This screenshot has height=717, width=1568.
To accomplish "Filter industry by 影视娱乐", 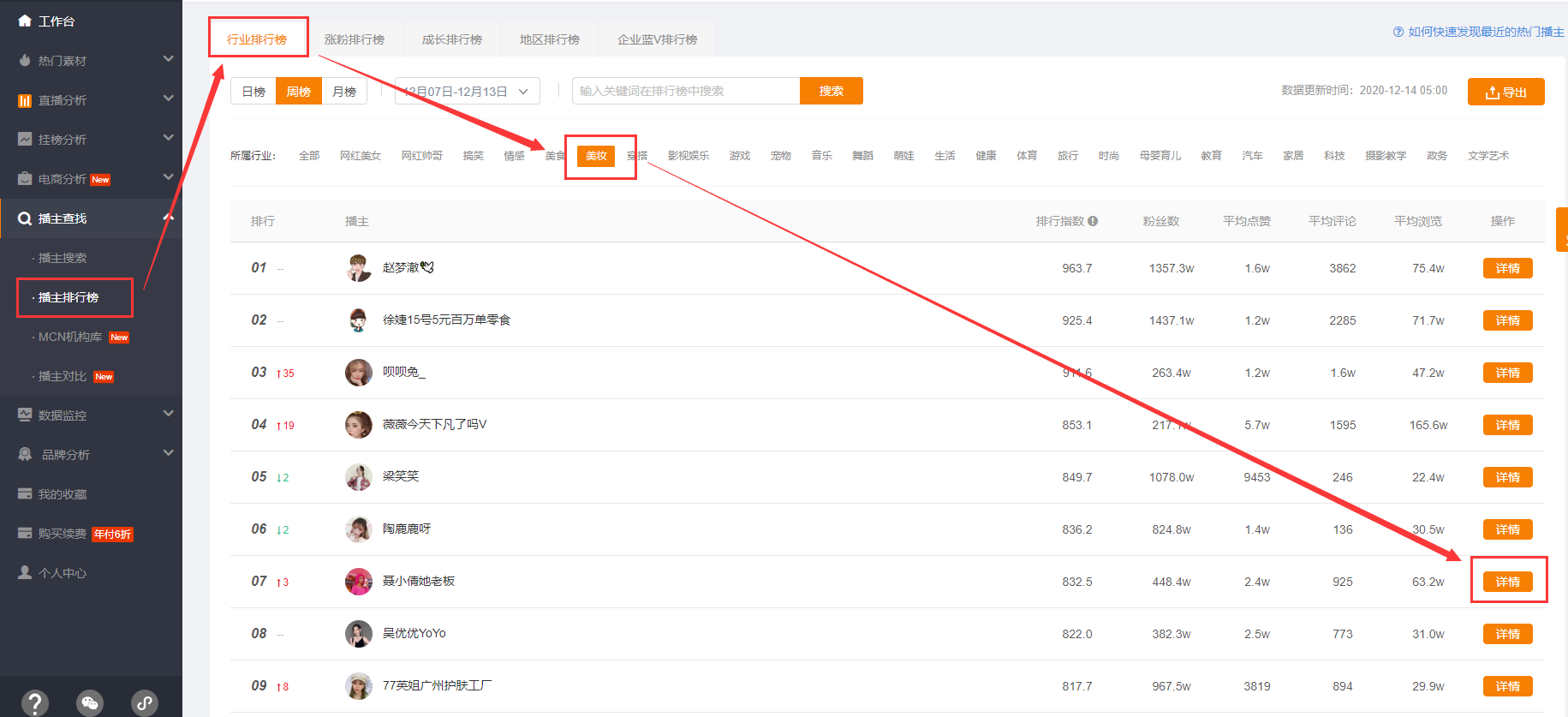I will coord(689,156).
